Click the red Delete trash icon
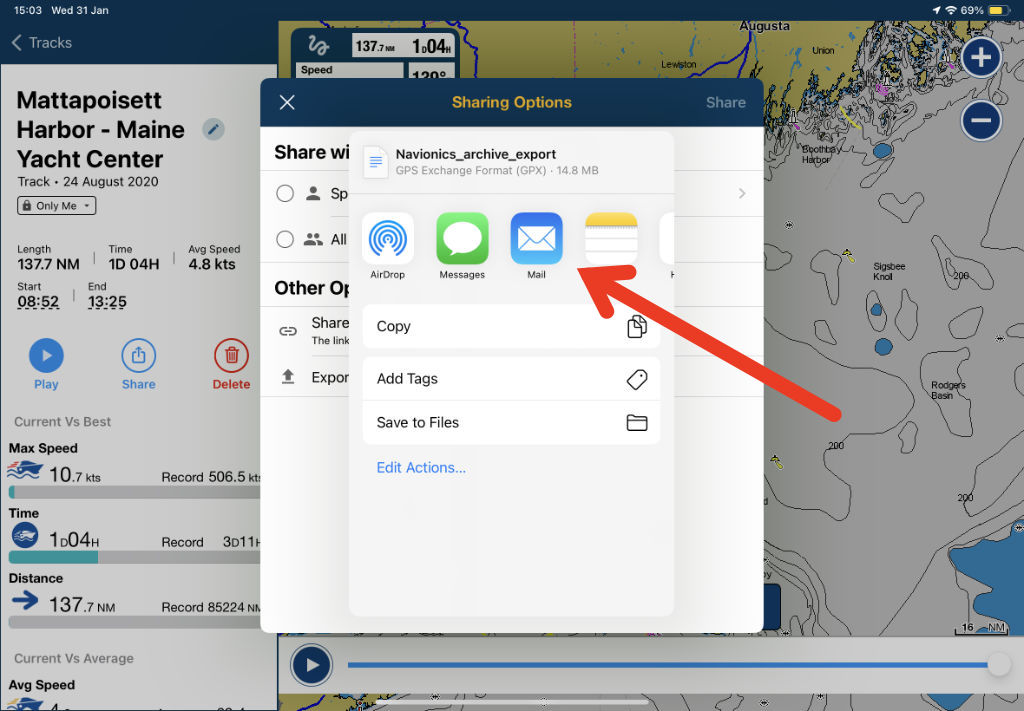The image size is (1024, 711). point(231,356)
